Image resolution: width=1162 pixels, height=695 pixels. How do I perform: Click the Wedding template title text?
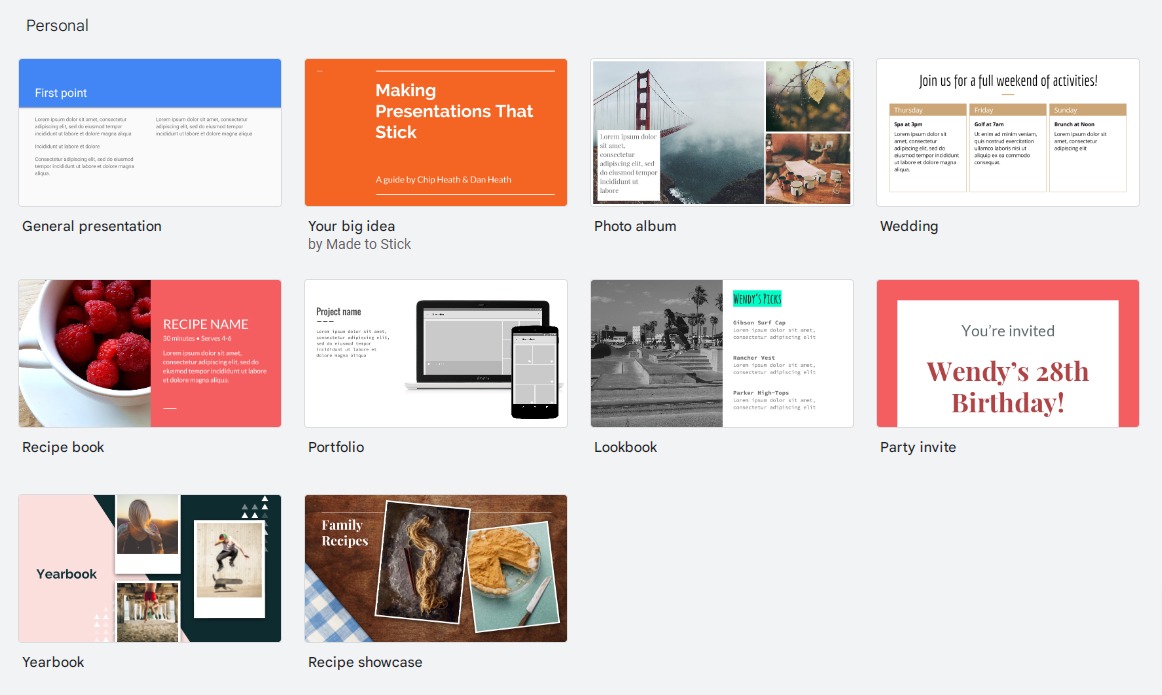click(x=909, y=226)
